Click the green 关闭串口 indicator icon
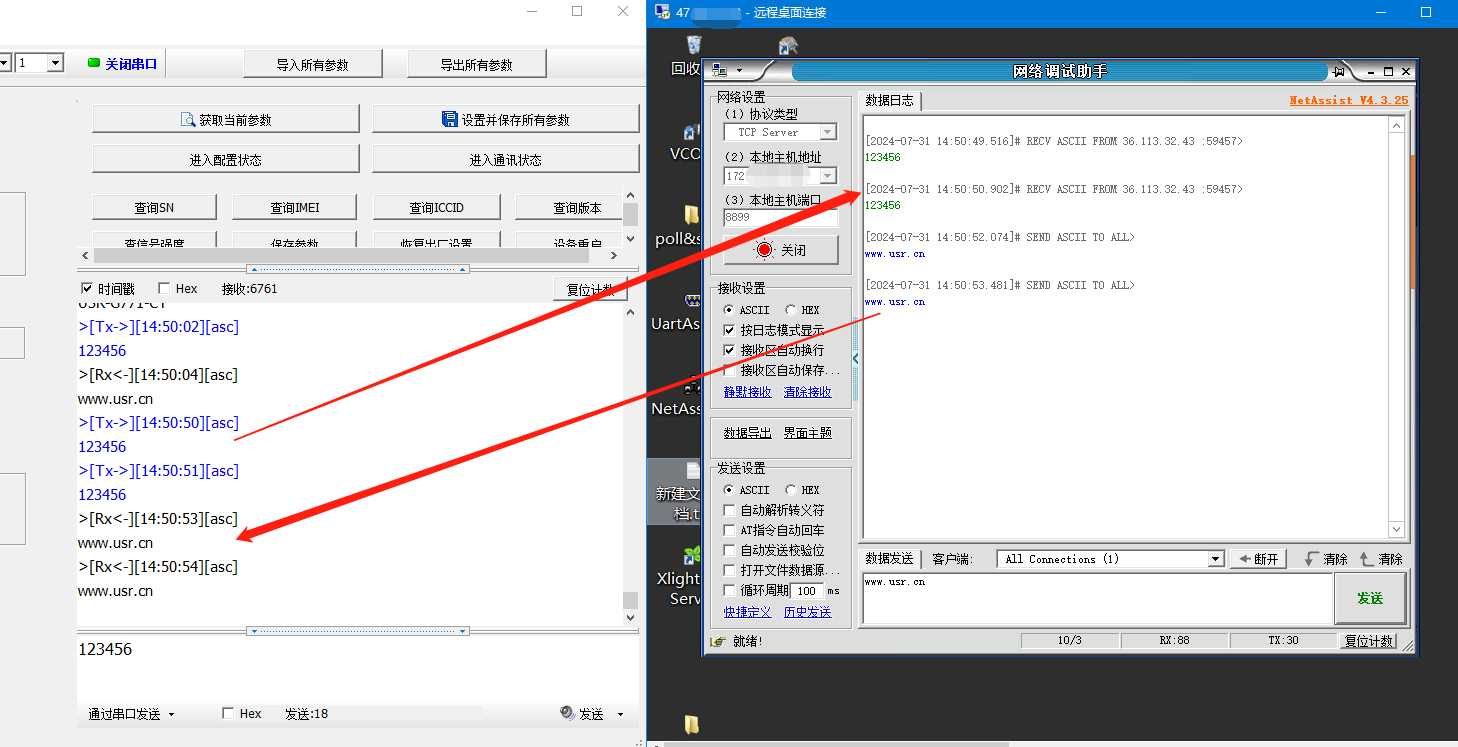This screenshot has height=747, width=1458. click(94, 64)
